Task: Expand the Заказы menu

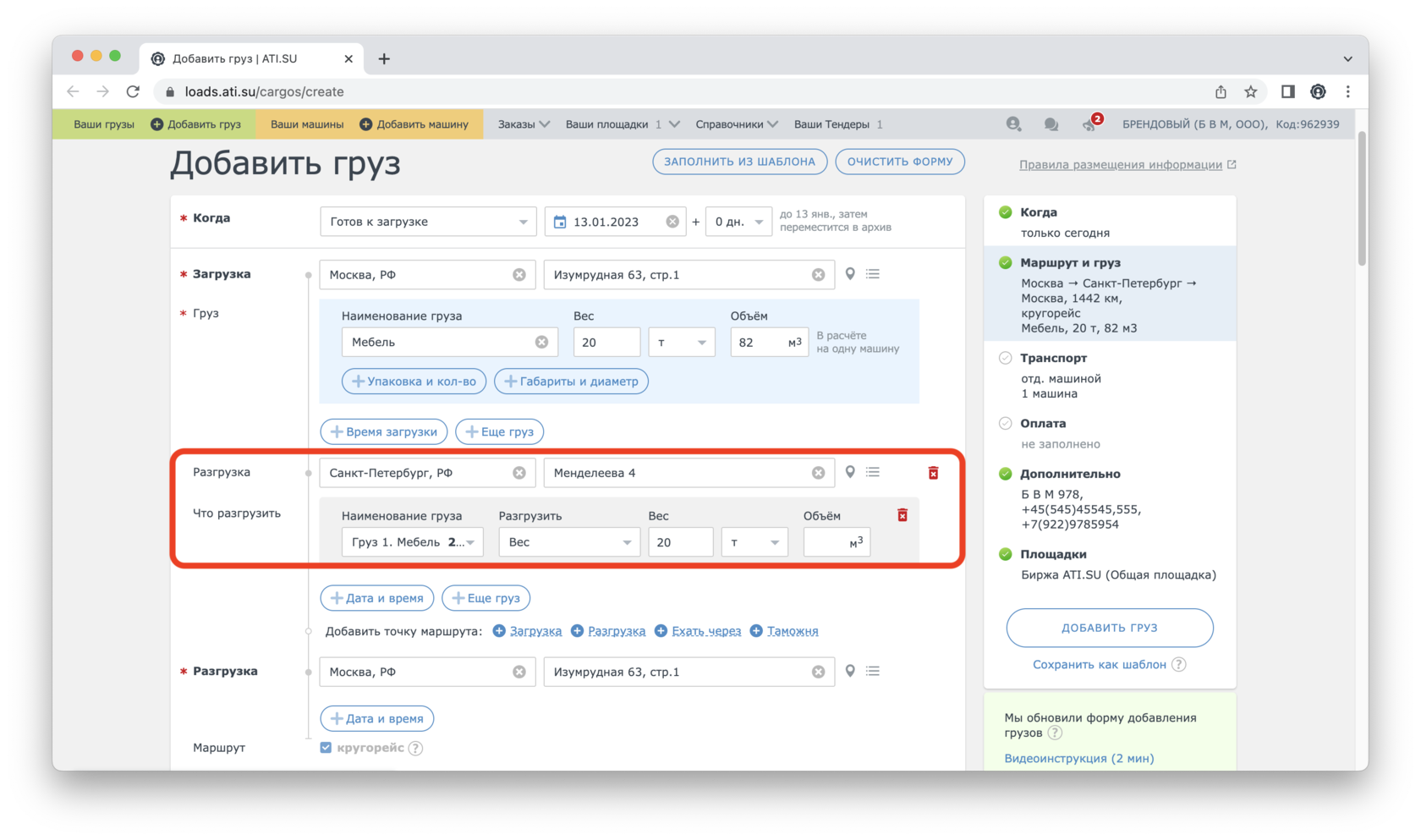Action: tap(524, 124)
